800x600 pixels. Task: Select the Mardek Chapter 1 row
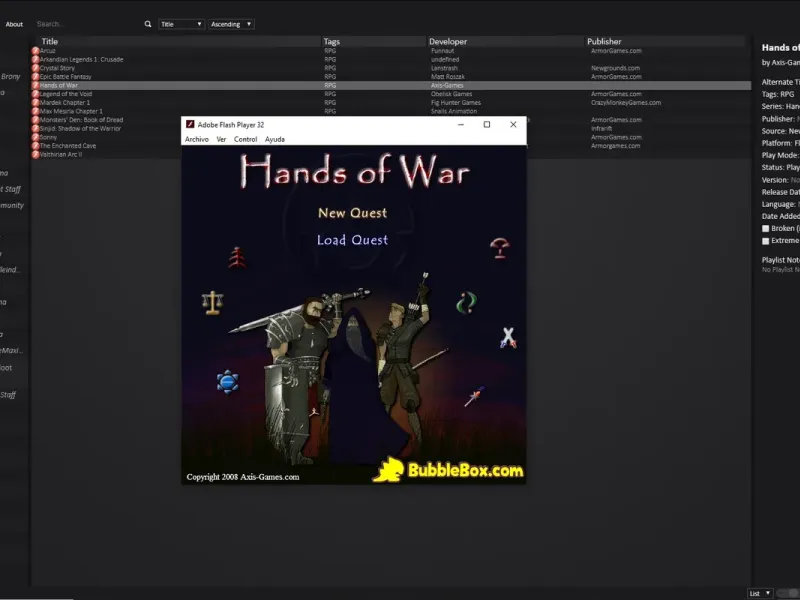391,103
